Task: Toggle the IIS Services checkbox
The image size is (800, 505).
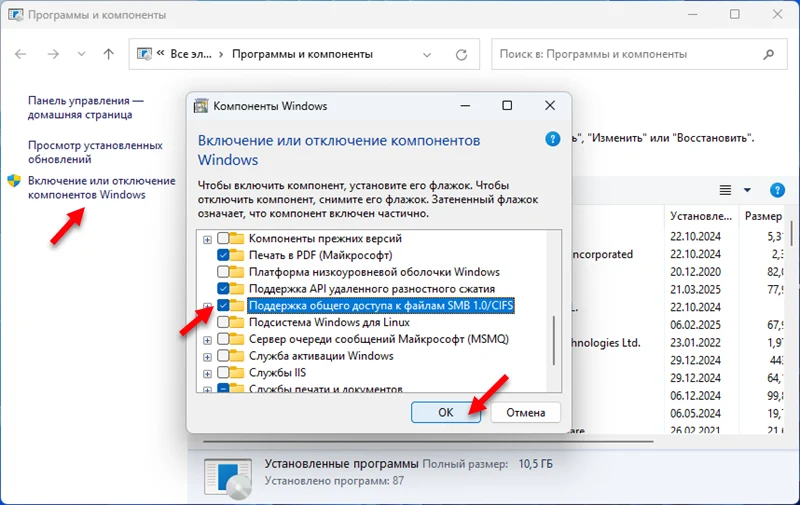Action: pyautogui.click(x=223, y=373)
